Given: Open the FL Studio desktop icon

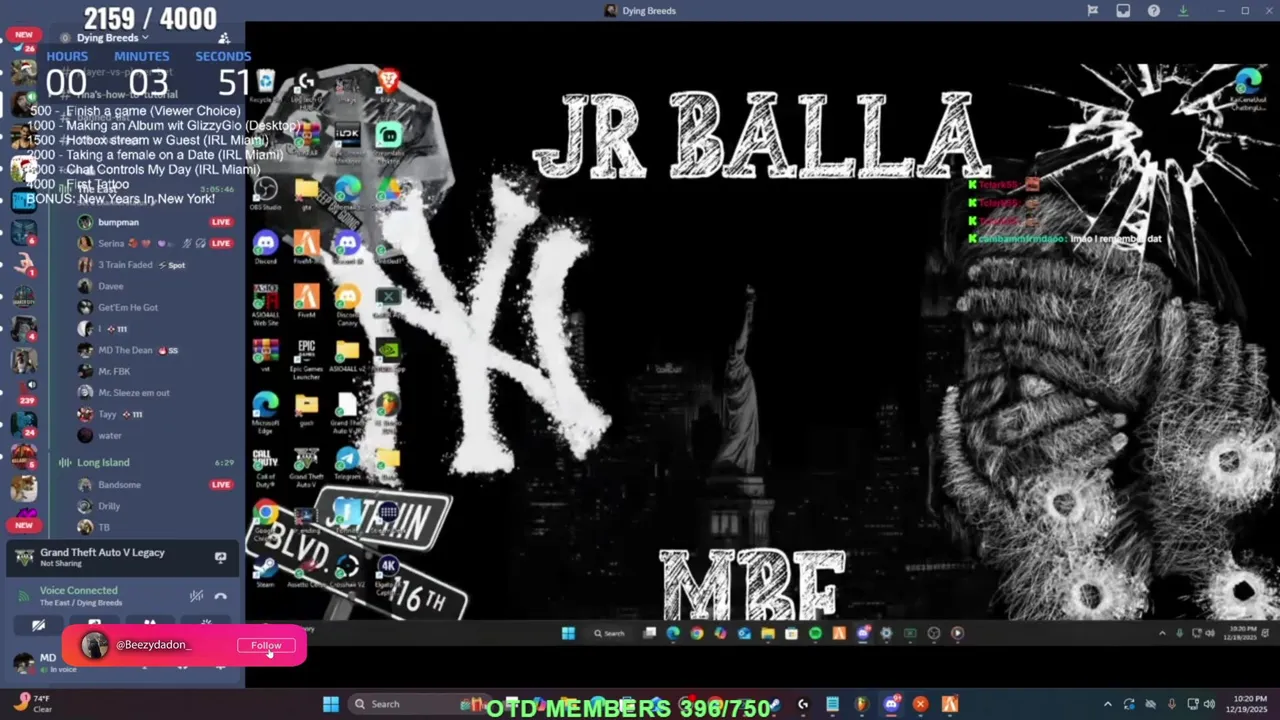Looking at the screenshot, I should click(x=388, y=410).
